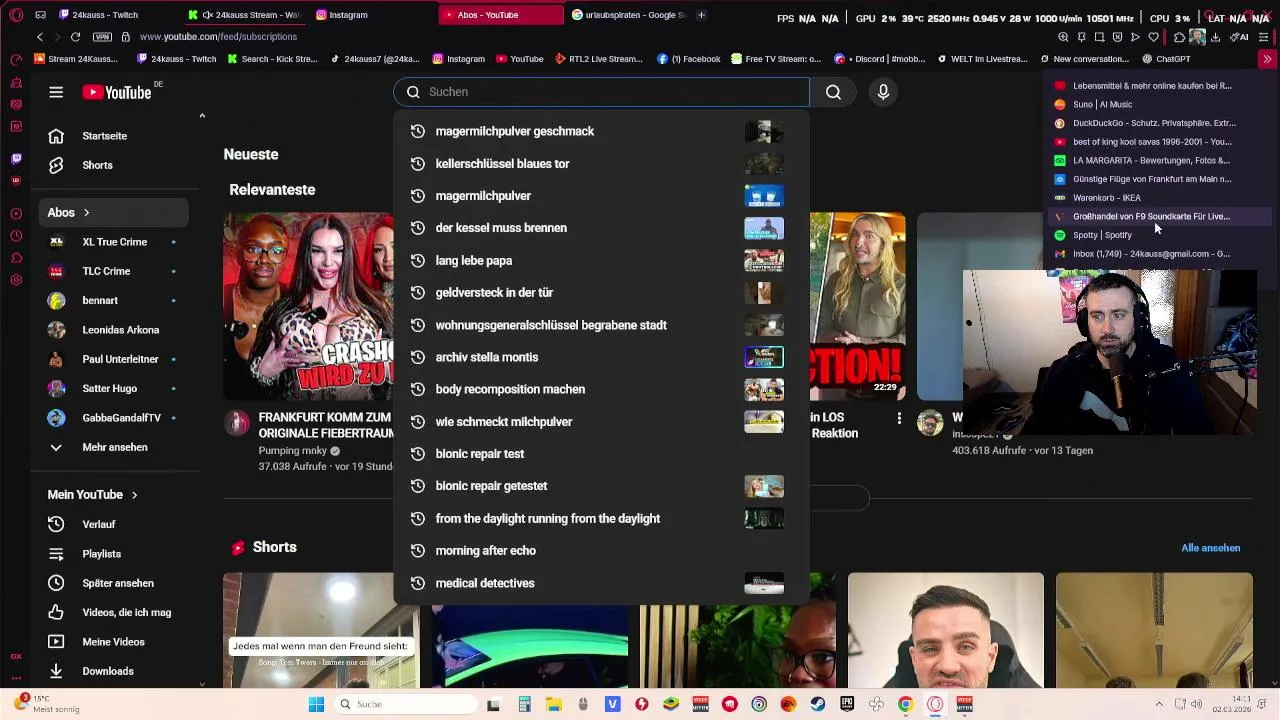
Task: Collapse the bookmarks overflow double-arrow
Action: tap(1267, 59)
